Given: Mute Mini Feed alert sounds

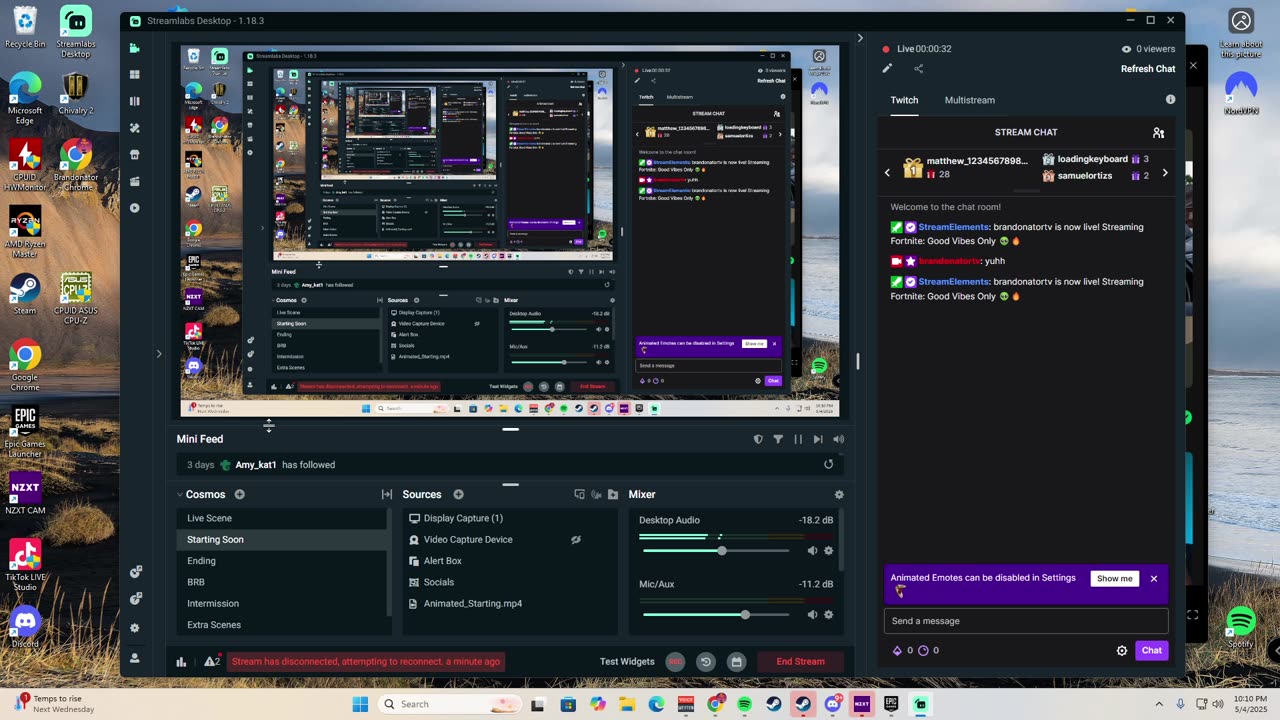Looking at the screenshot, I should pos(838,439).
